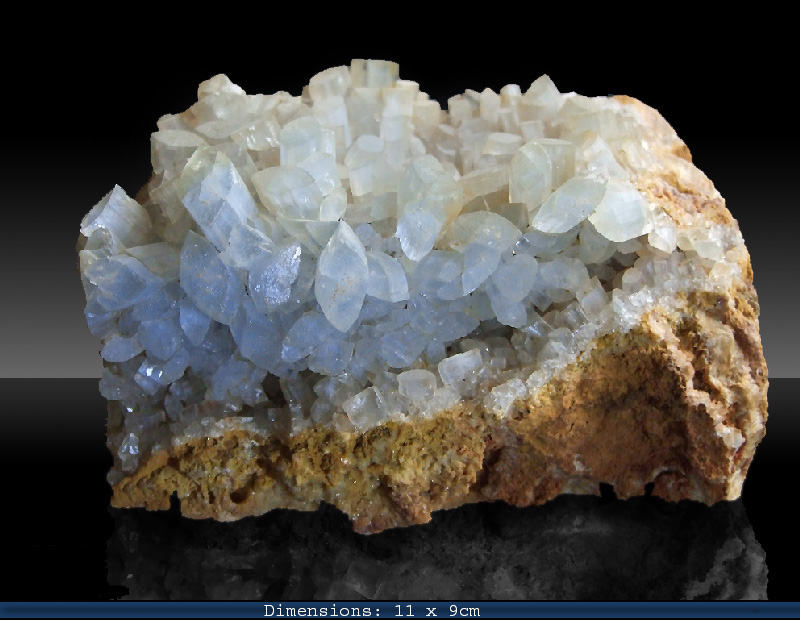Click the 'Dimensions: 11 x 9cm' caption text
Screen dimensions: 800x620
coord(372,611)
